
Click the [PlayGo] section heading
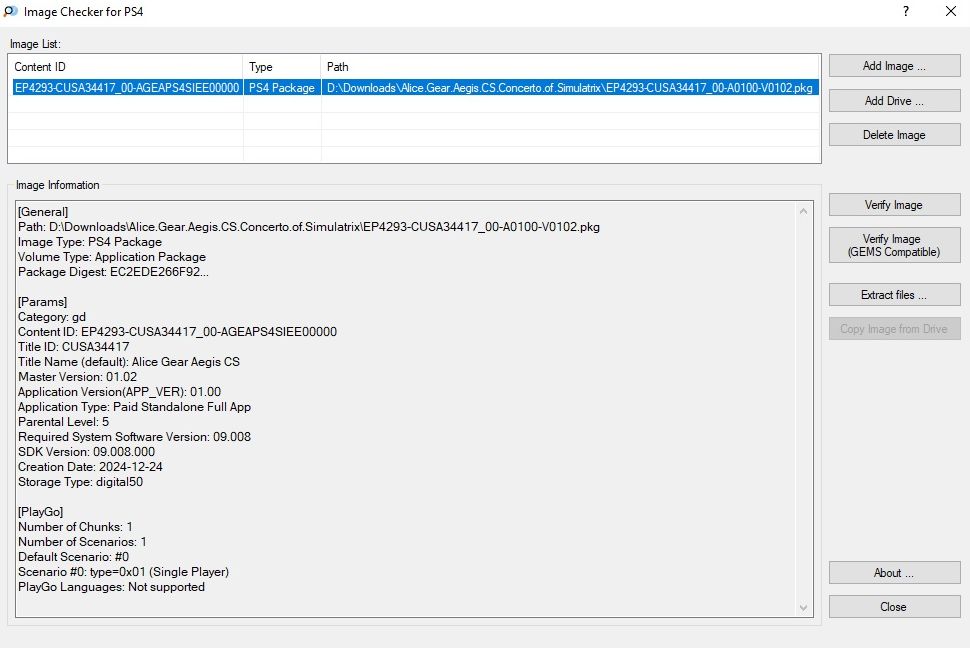[41, 512]
